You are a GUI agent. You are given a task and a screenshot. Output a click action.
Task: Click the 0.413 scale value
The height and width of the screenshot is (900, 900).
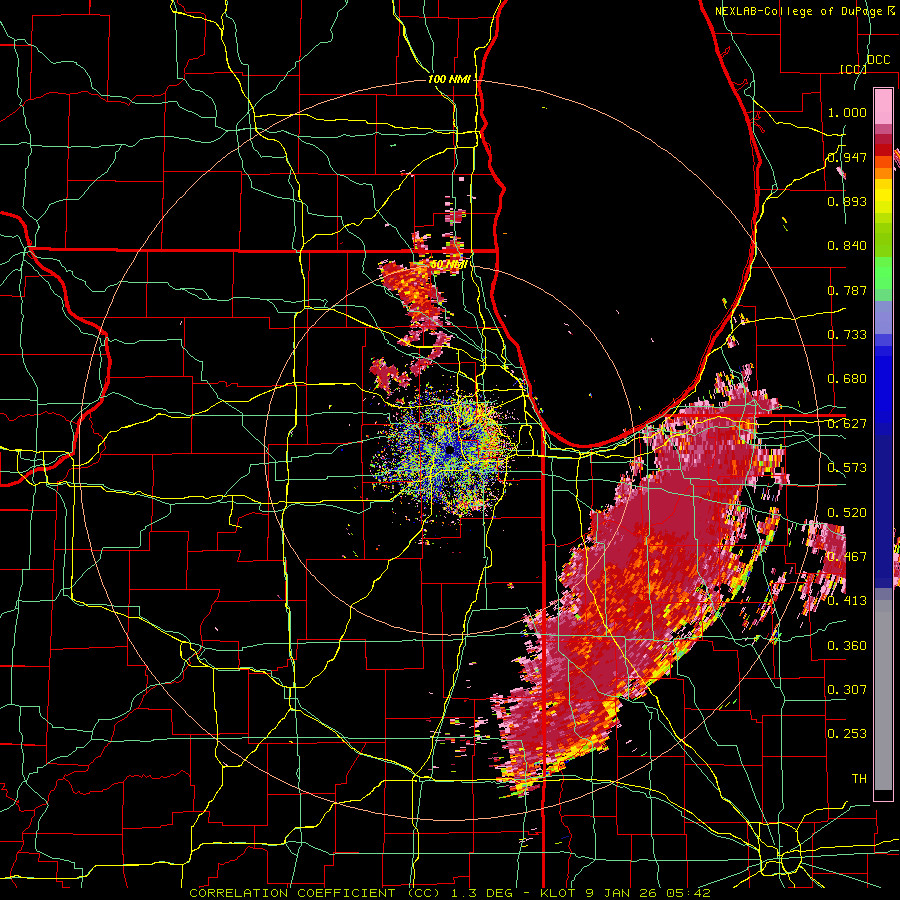click(x=847, y=601)
